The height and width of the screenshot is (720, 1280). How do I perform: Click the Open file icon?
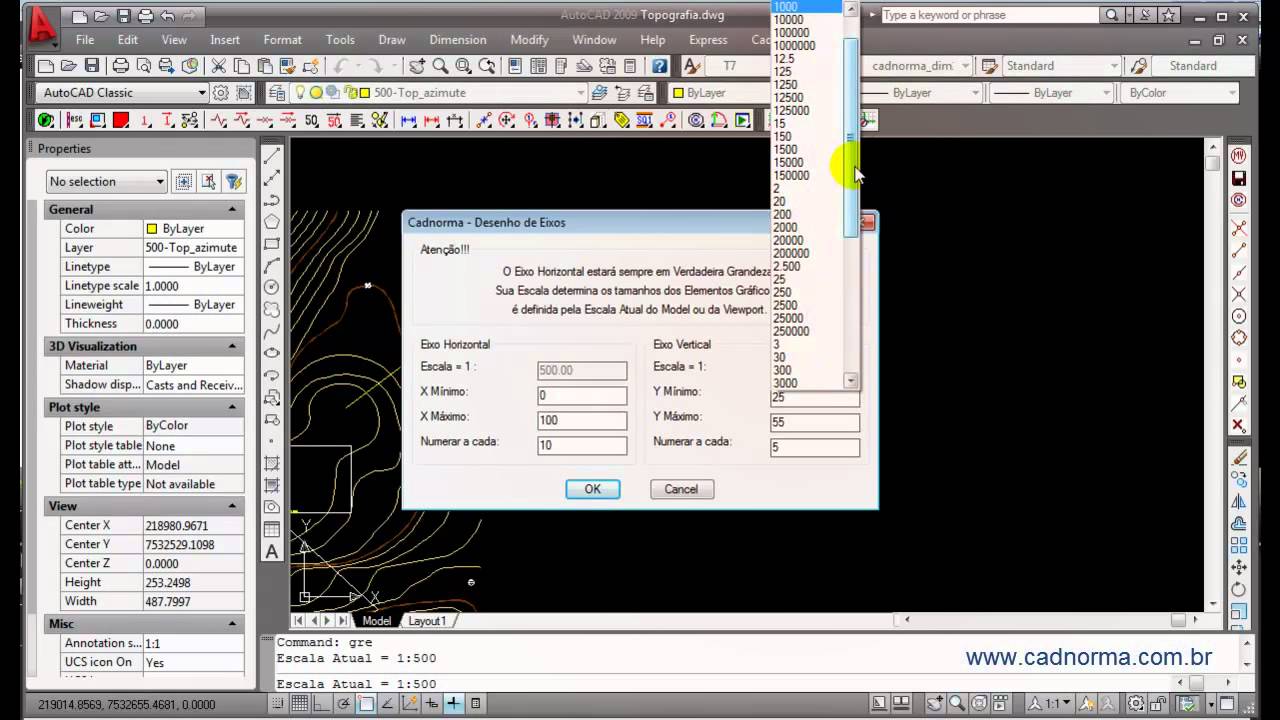pos(68,66)
